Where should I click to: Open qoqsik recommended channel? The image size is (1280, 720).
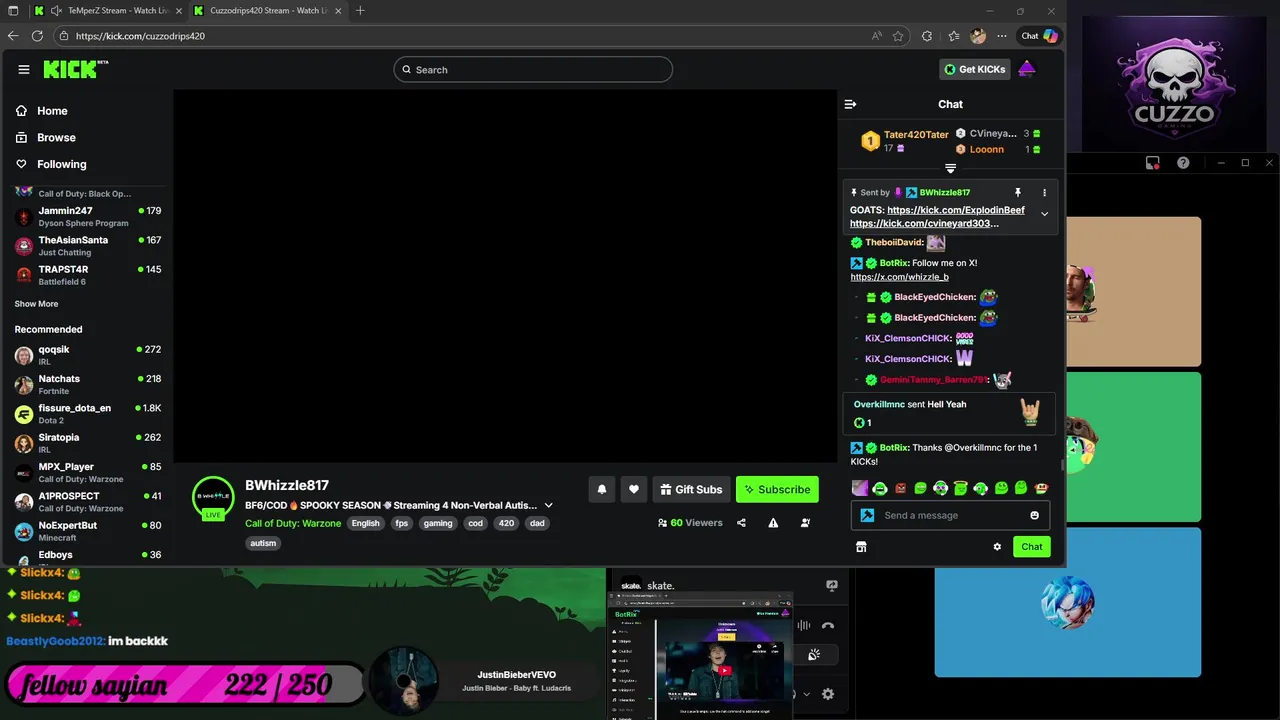(87, 355)
